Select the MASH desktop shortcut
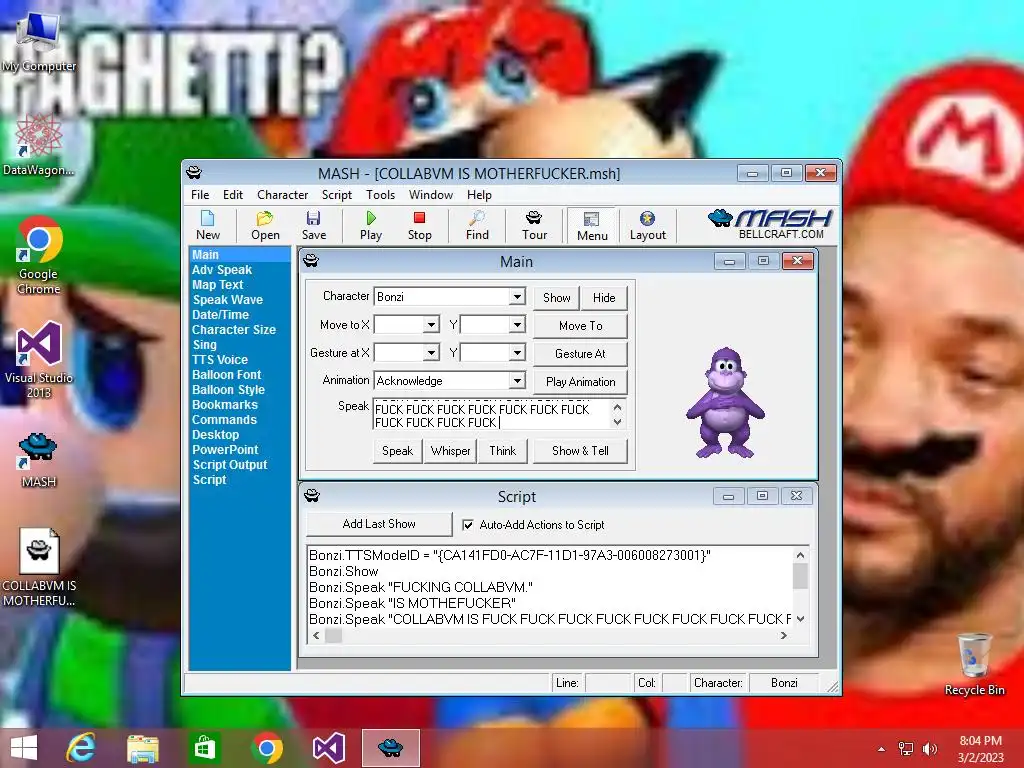 39,460
